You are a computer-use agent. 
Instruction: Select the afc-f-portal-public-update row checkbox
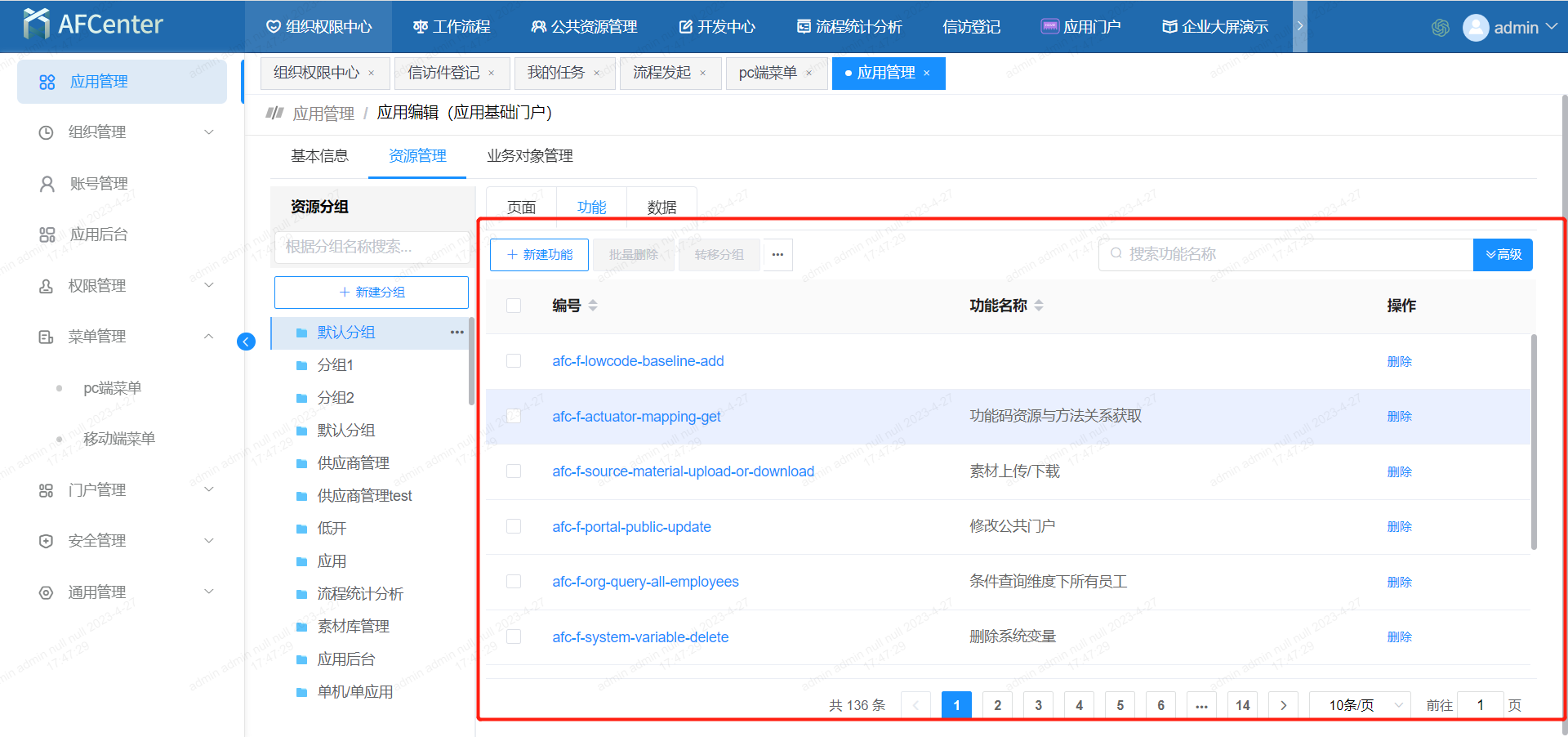(x=514, y=527)
